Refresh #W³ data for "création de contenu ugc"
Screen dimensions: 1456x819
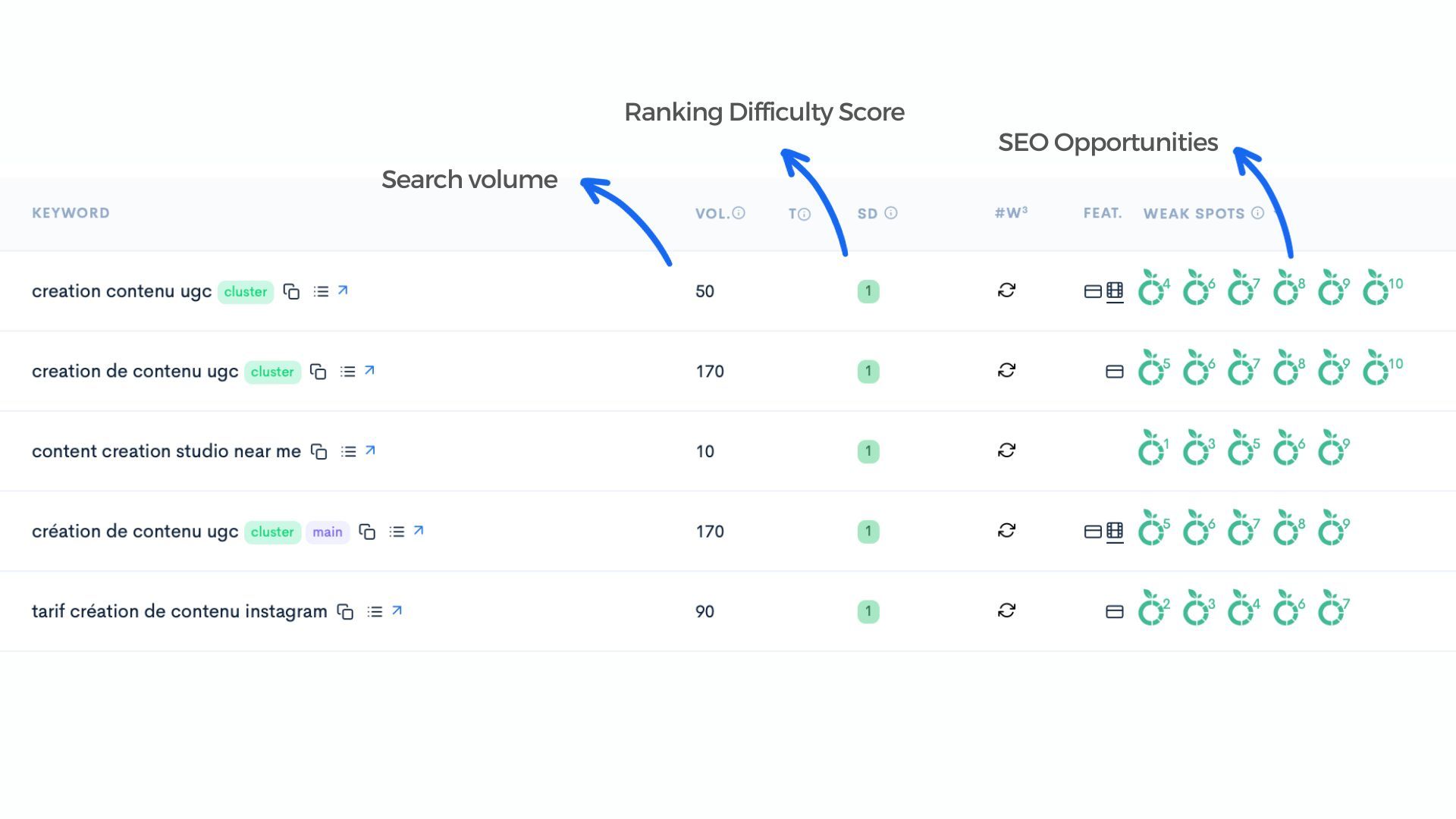click(1006, 531)
